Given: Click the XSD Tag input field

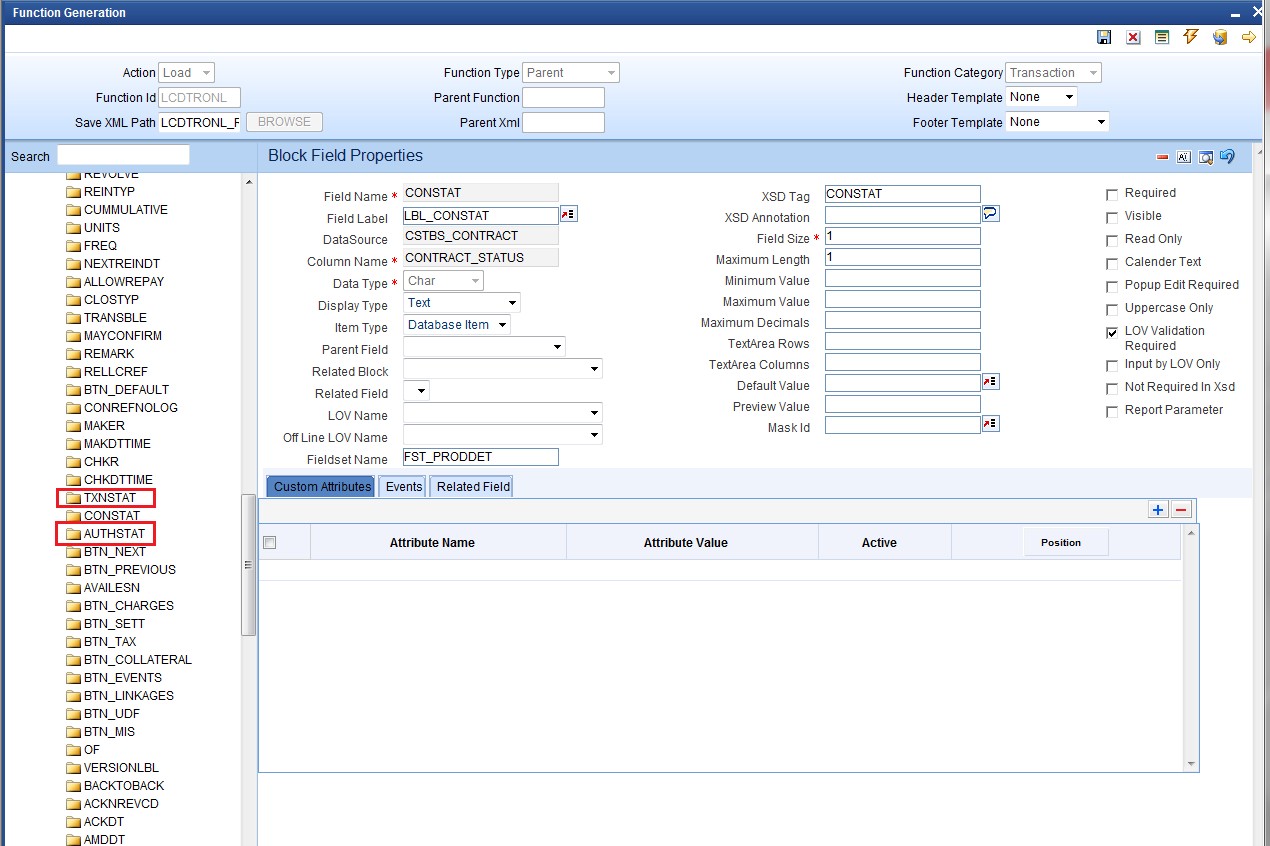Looking at the screenshot, I should pos(903,194).
